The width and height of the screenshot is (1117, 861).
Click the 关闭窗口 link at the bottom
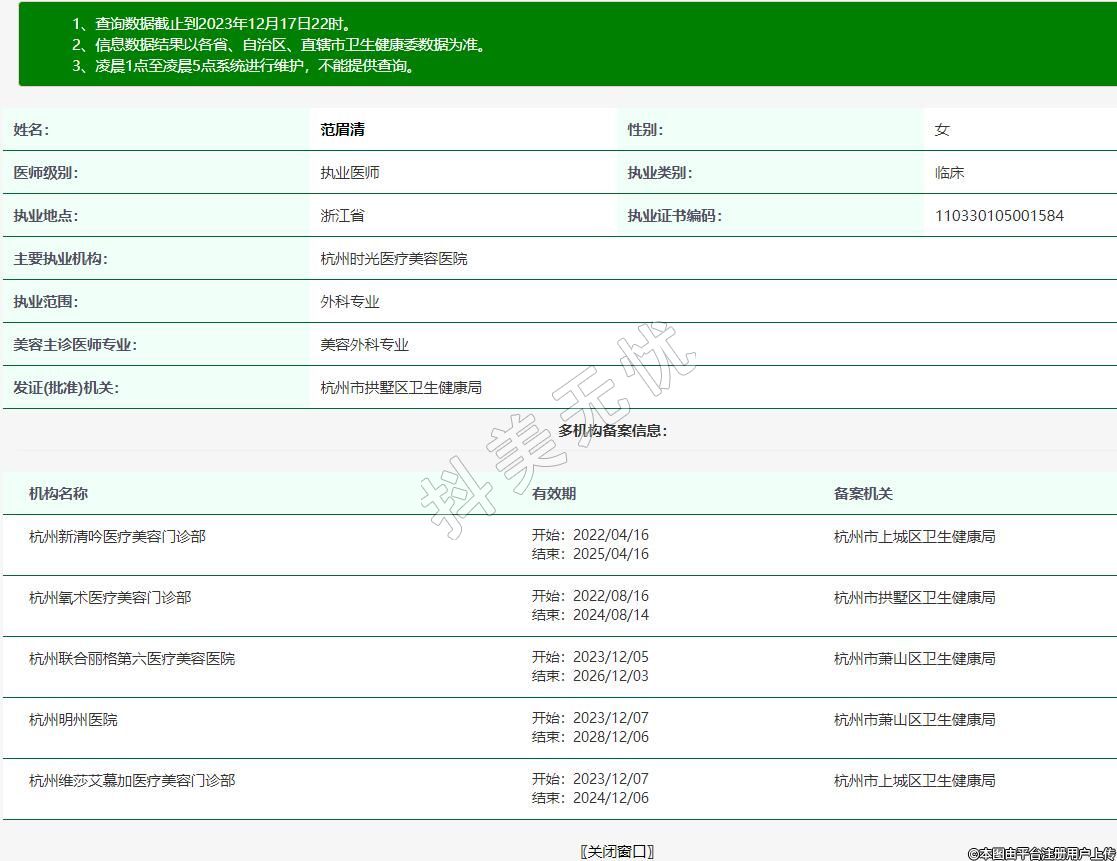(617, 851)
